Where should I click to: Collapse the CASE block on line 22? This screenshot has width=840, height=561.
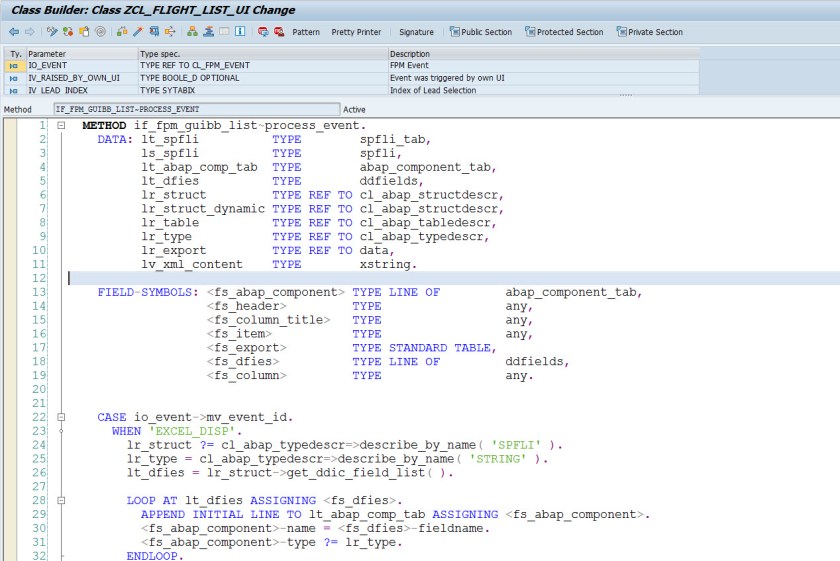coord(60,416)
